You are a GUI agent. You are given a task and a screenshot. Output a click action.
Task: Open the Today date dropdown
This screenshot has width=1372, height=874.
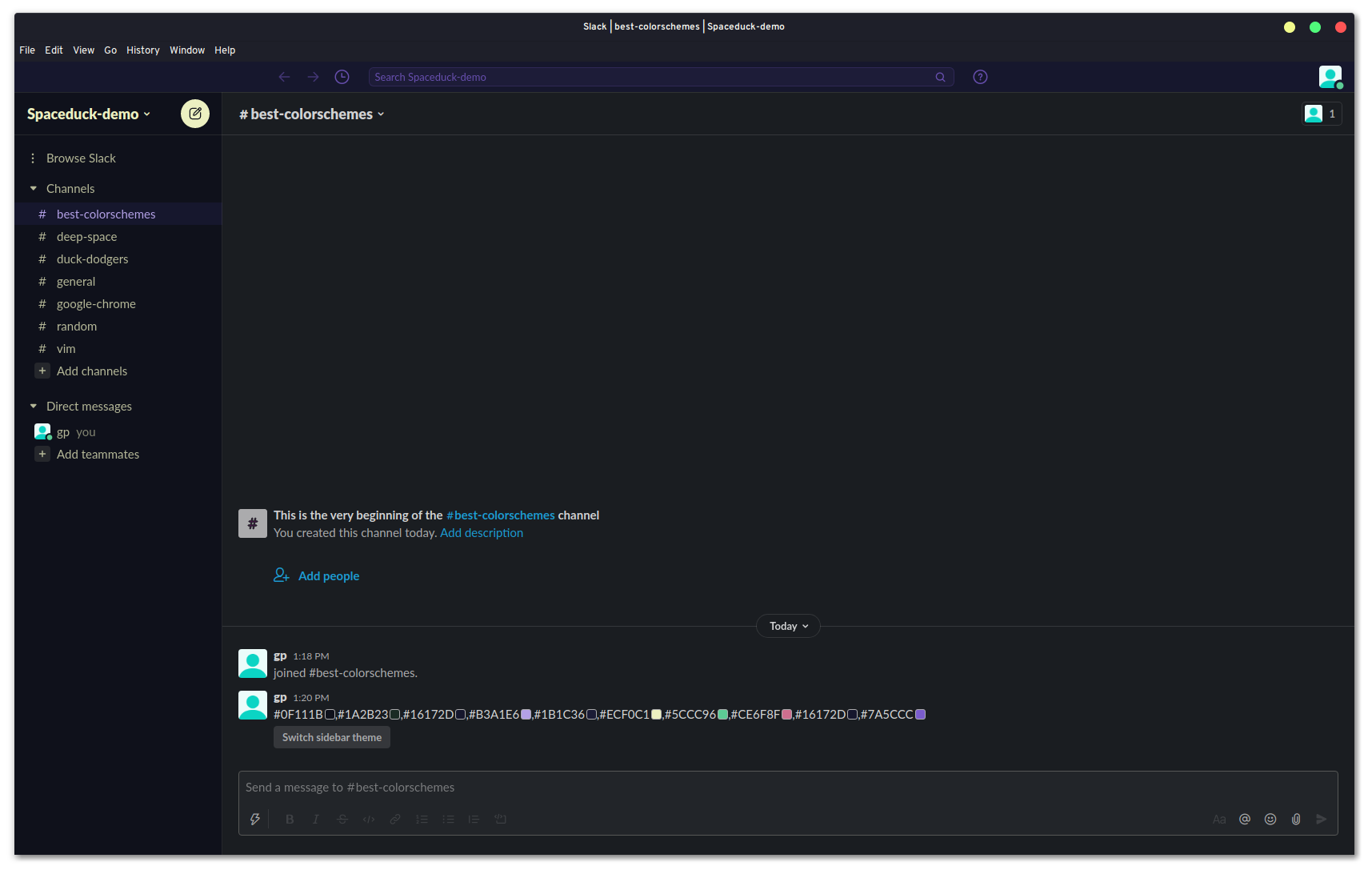[788, 626]
